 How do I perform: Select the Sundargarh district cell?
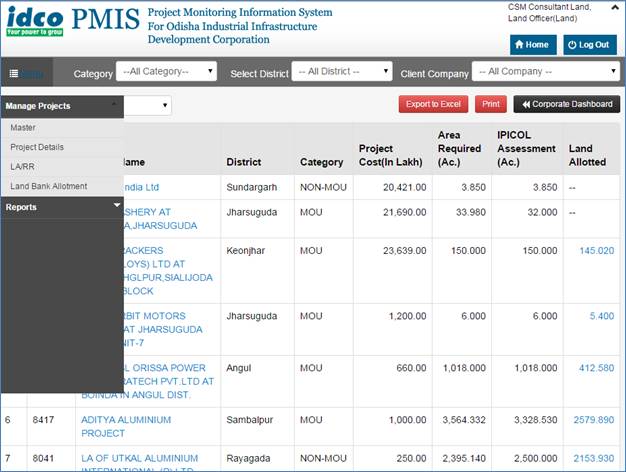[252, 187]
